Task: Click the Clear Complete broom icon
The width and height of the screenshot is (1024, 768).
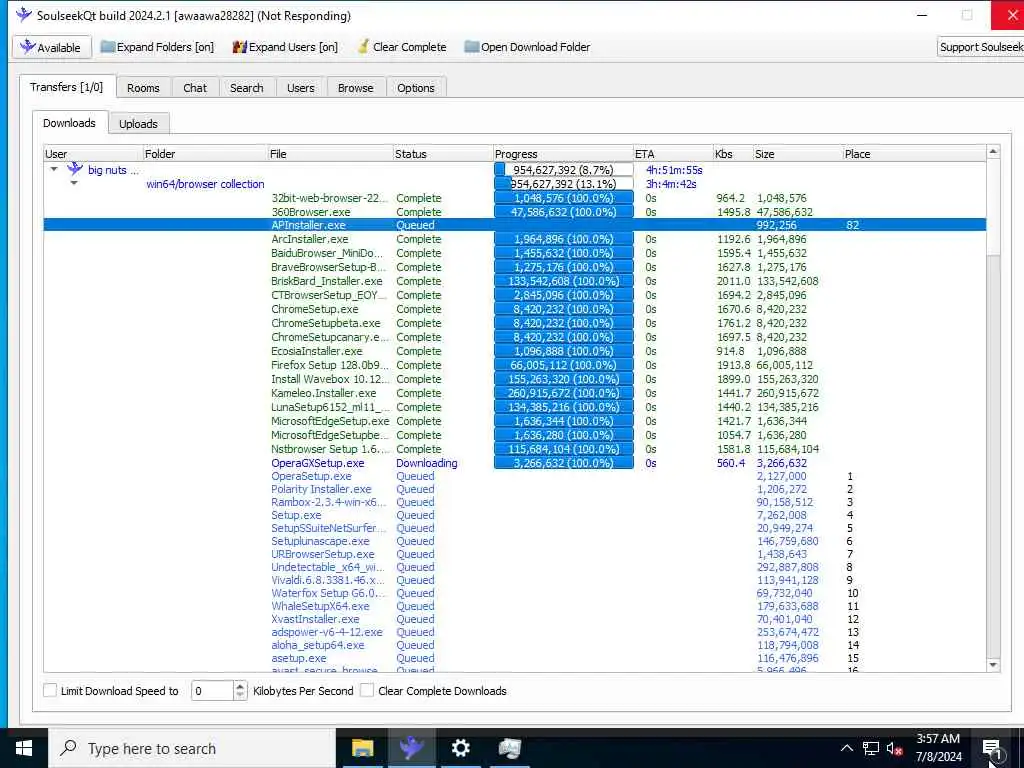Action: point(363,47)
